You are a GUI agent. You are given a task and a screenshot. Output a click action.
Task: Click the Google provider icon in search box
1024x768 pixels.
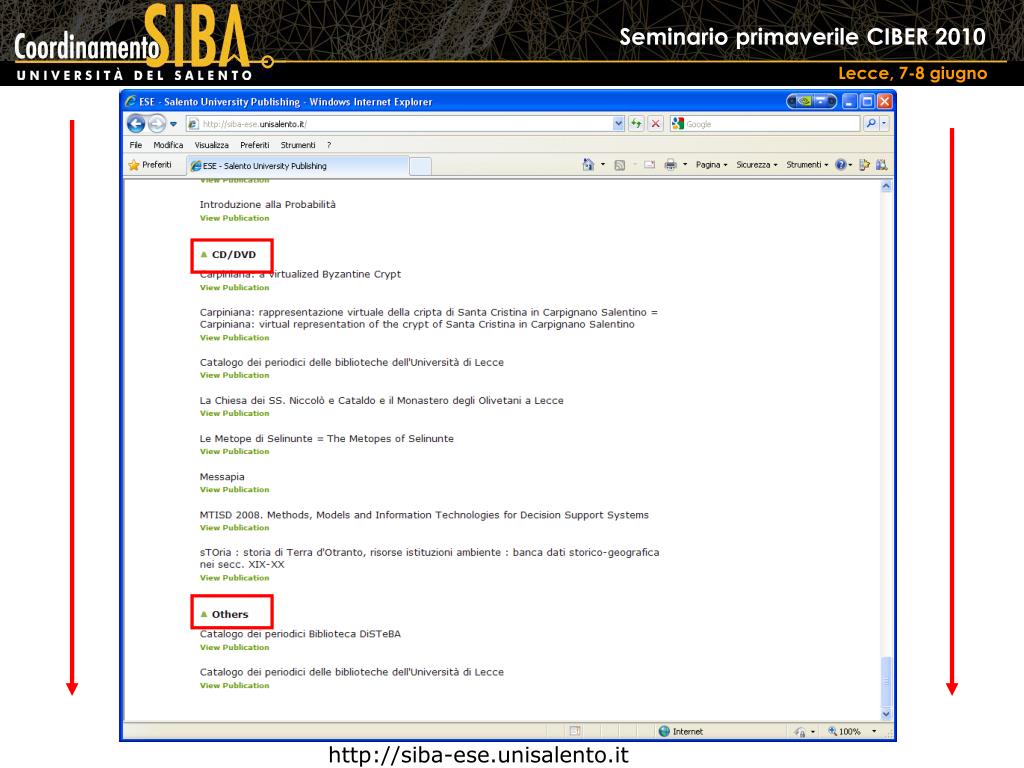tap(678, 123)
